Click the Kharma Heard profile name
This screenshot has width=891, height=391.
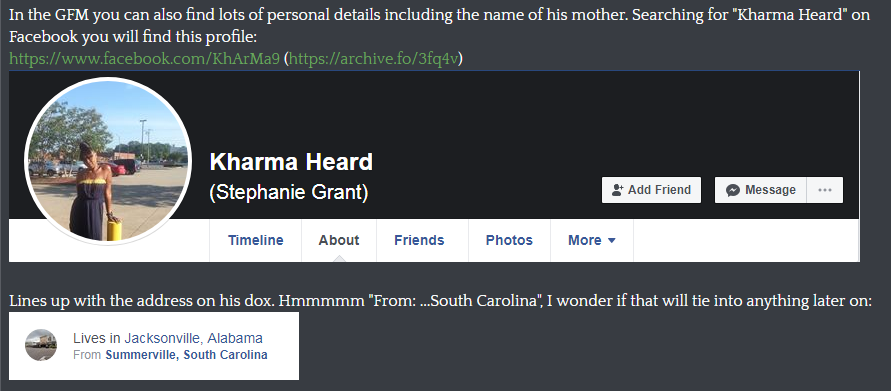pos(291,163)
